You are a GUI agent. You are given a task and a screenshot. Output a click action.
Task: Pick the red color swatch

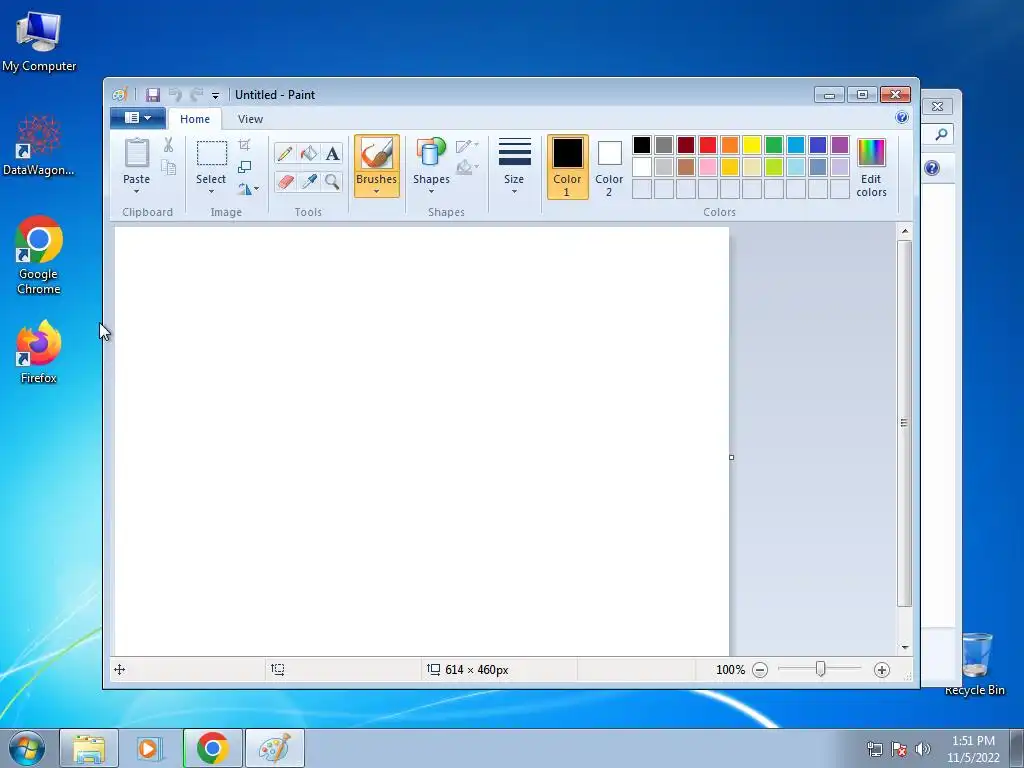708,145
